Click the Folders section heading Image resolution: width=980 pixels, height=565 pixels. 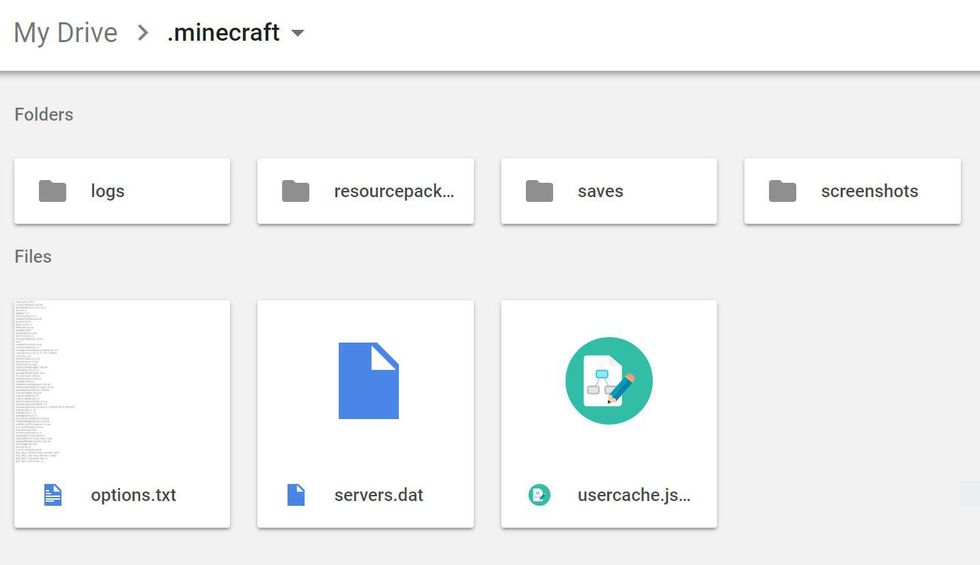point(44,115)
